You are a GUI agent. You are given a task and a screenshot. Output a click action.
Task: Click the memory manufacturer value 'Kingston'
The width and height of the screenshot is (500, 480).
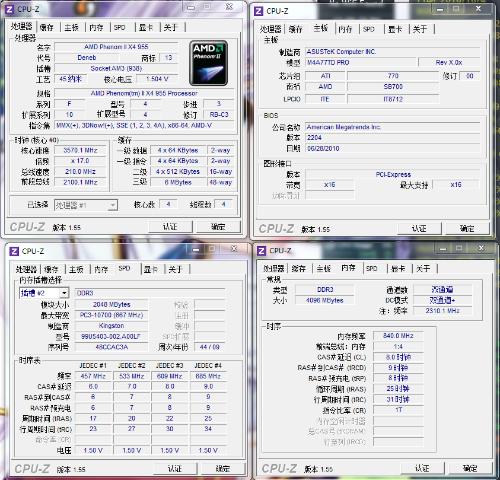pos(111,326)
